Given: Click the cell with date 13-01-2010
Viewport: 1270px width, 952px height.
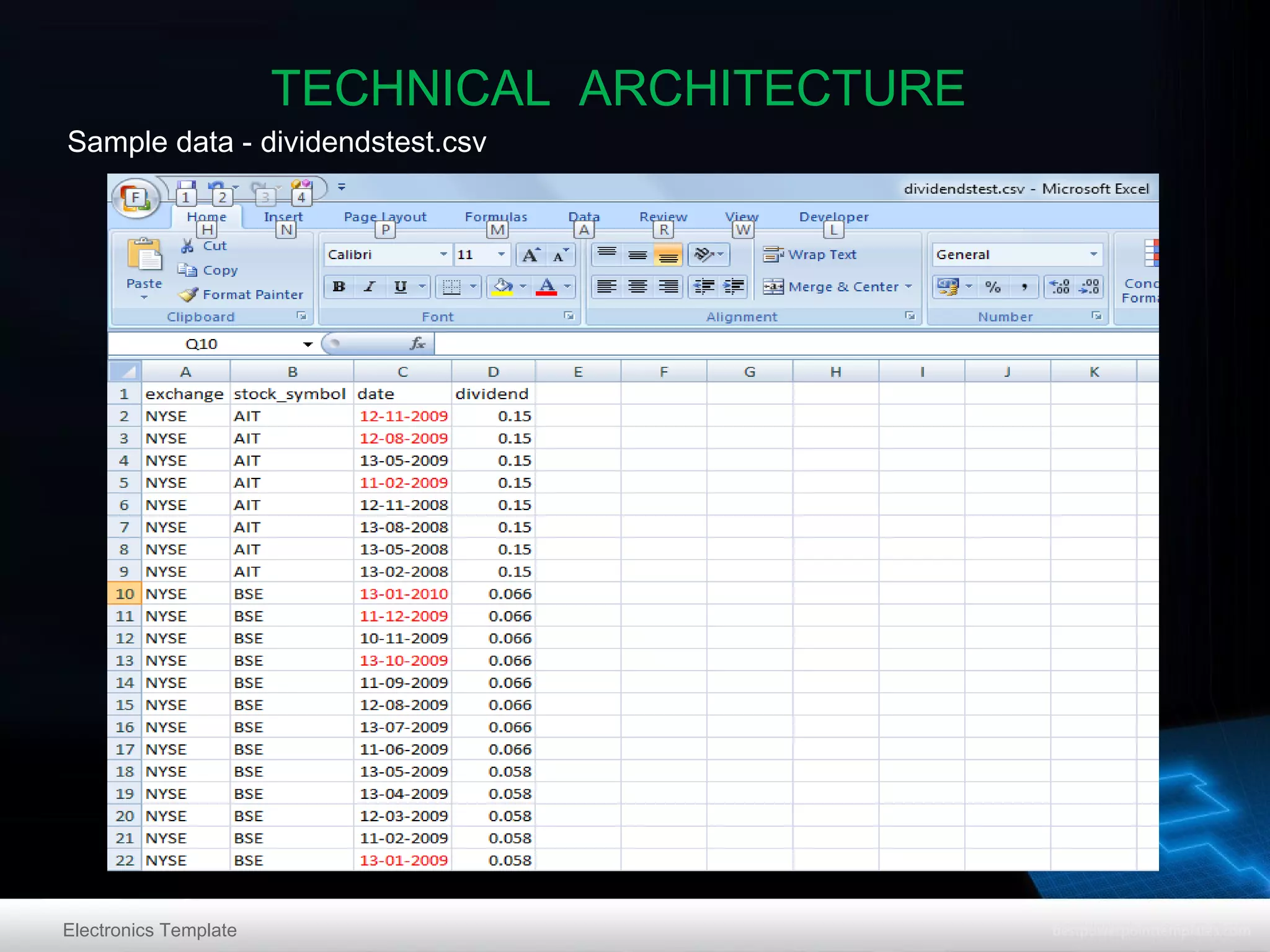Looking at the screenshot, I should pyautogui.click(x=402, y=594).
